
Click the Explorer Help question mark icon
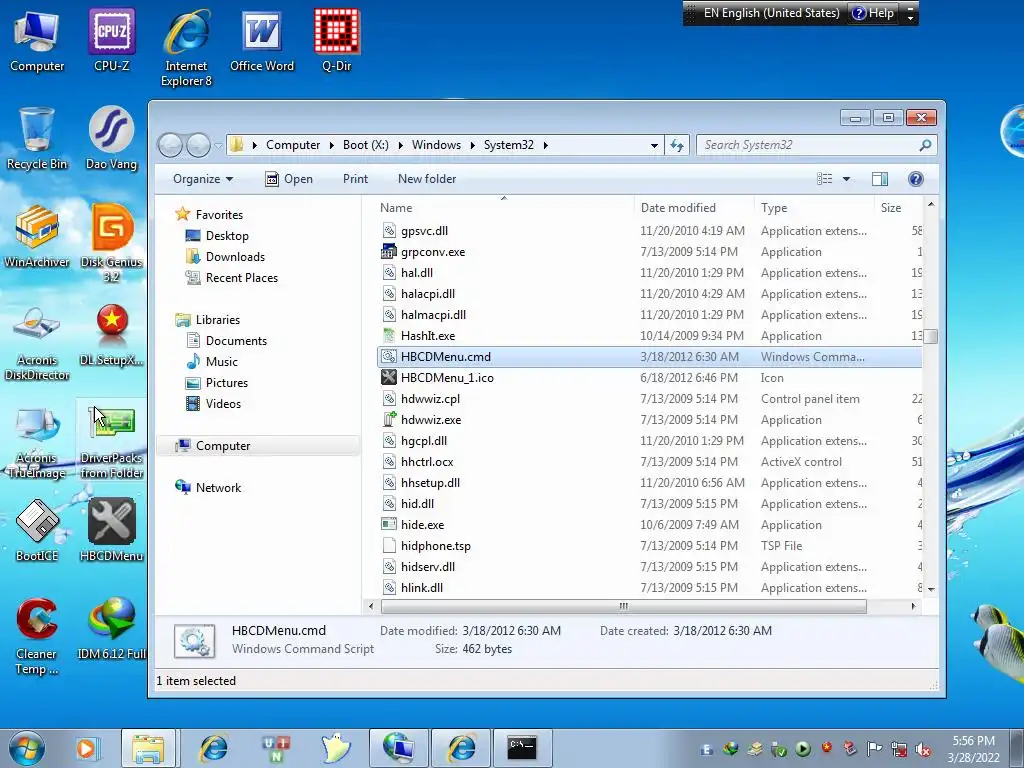pos(916,179)
